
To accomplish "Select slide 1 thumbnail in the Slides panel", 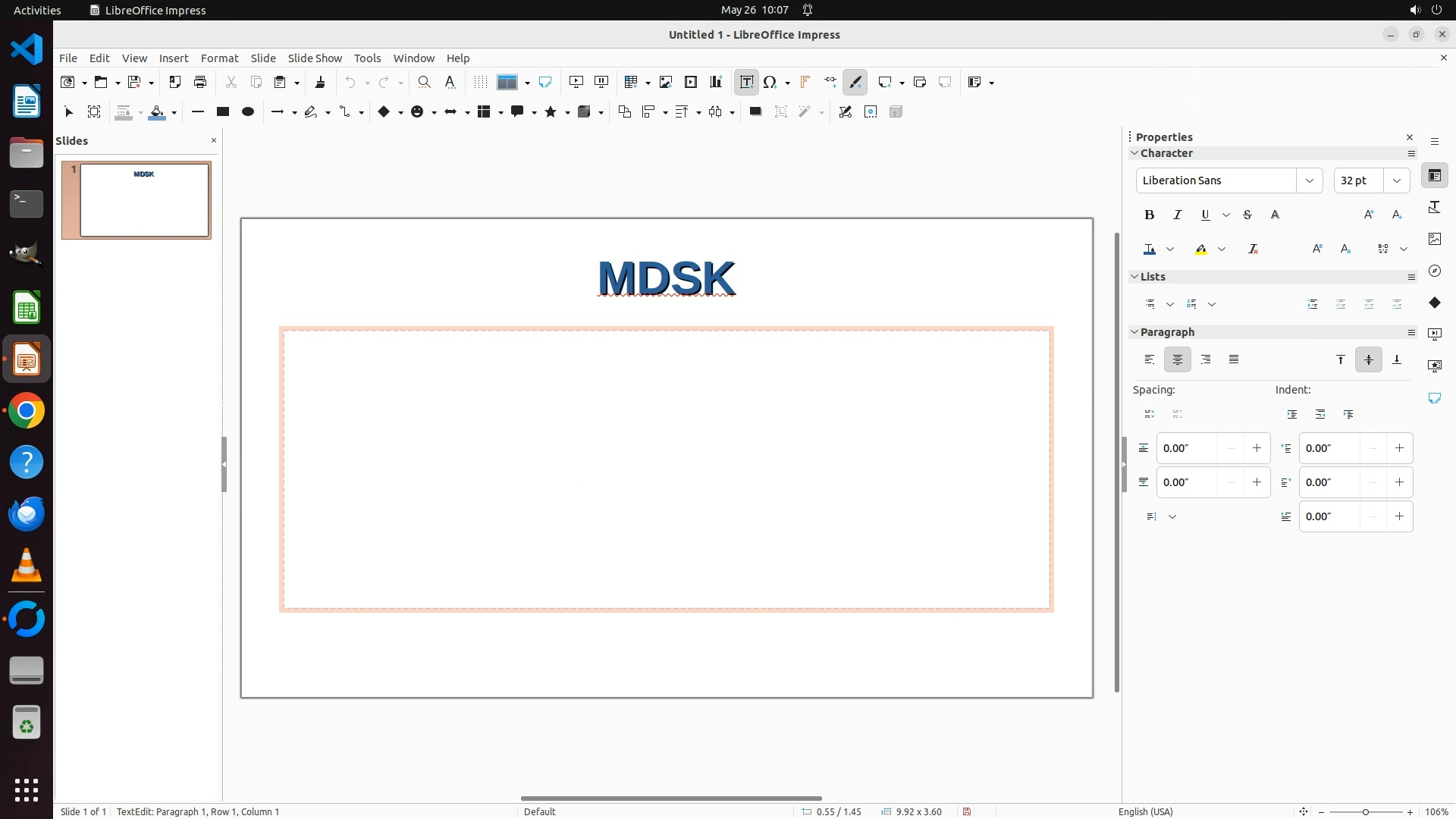I will [x=144, y=200].
